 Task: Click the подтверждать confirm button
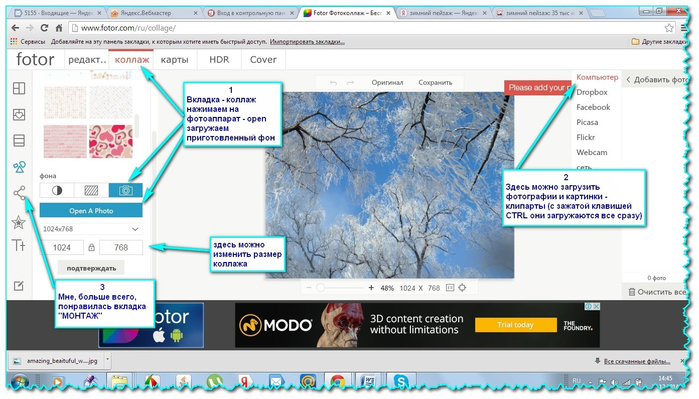[x=91, y=268]
